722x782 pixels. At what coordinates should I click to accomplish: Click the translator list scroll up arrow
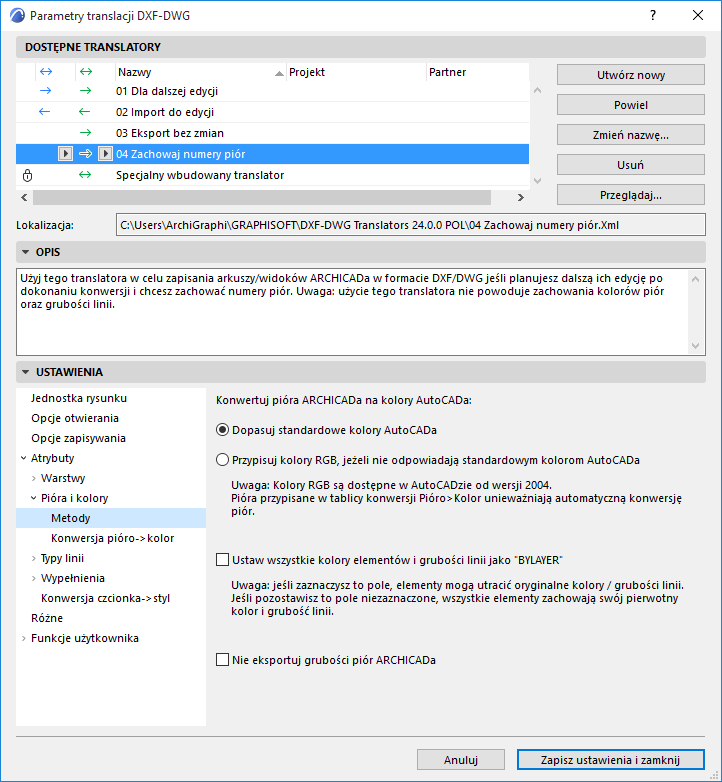pyautogui.click(x=538, y=90)
